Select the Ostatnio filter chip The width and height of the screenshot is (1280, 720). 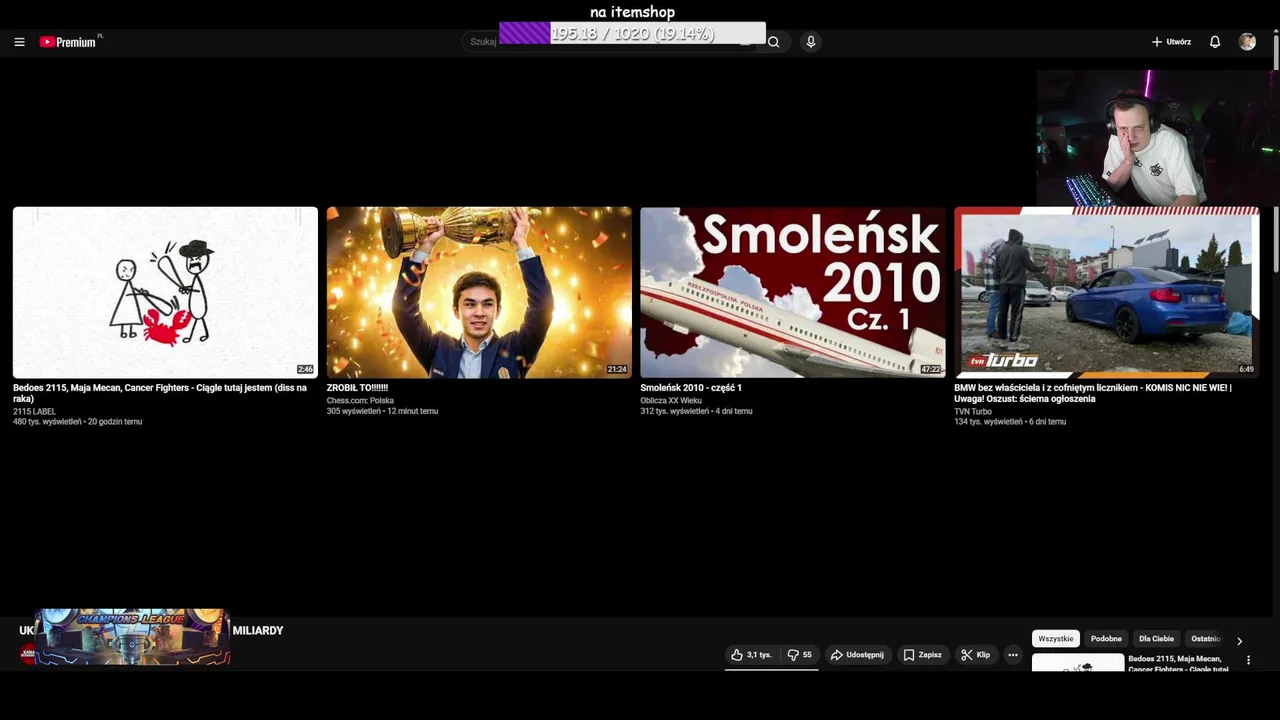(x=1206, y=639)
